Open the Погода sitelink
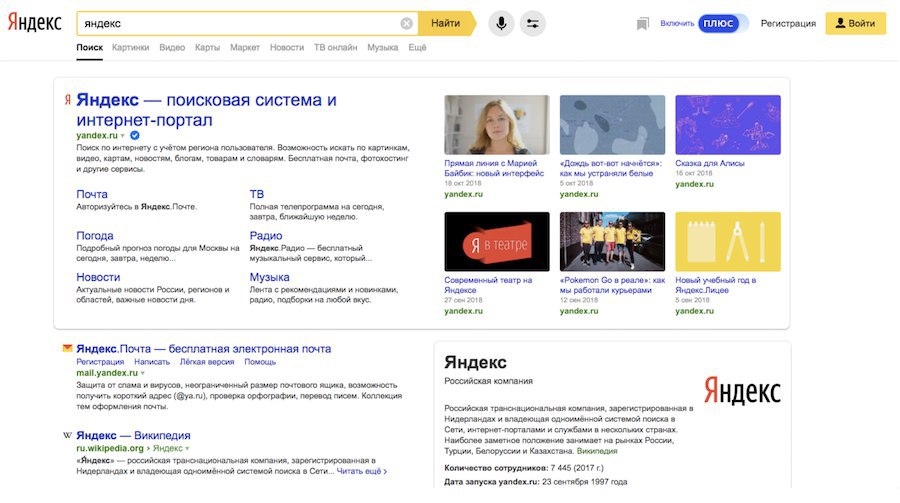 (x=95, y=235)
